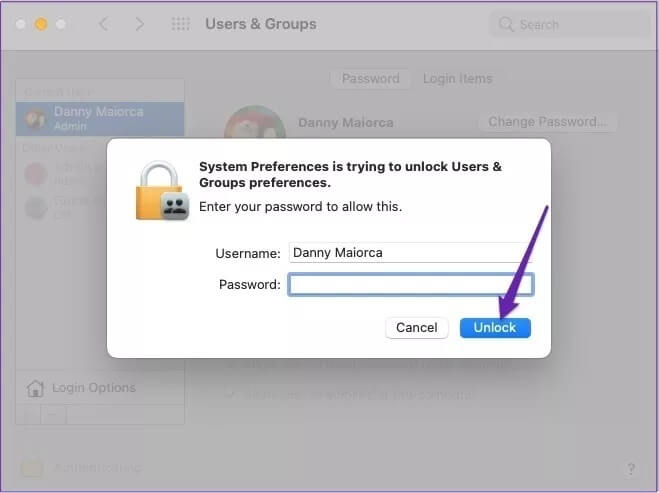Click the padlock icon in the dialog
This screenshot has height=493, width=659.
click(162, 190)
